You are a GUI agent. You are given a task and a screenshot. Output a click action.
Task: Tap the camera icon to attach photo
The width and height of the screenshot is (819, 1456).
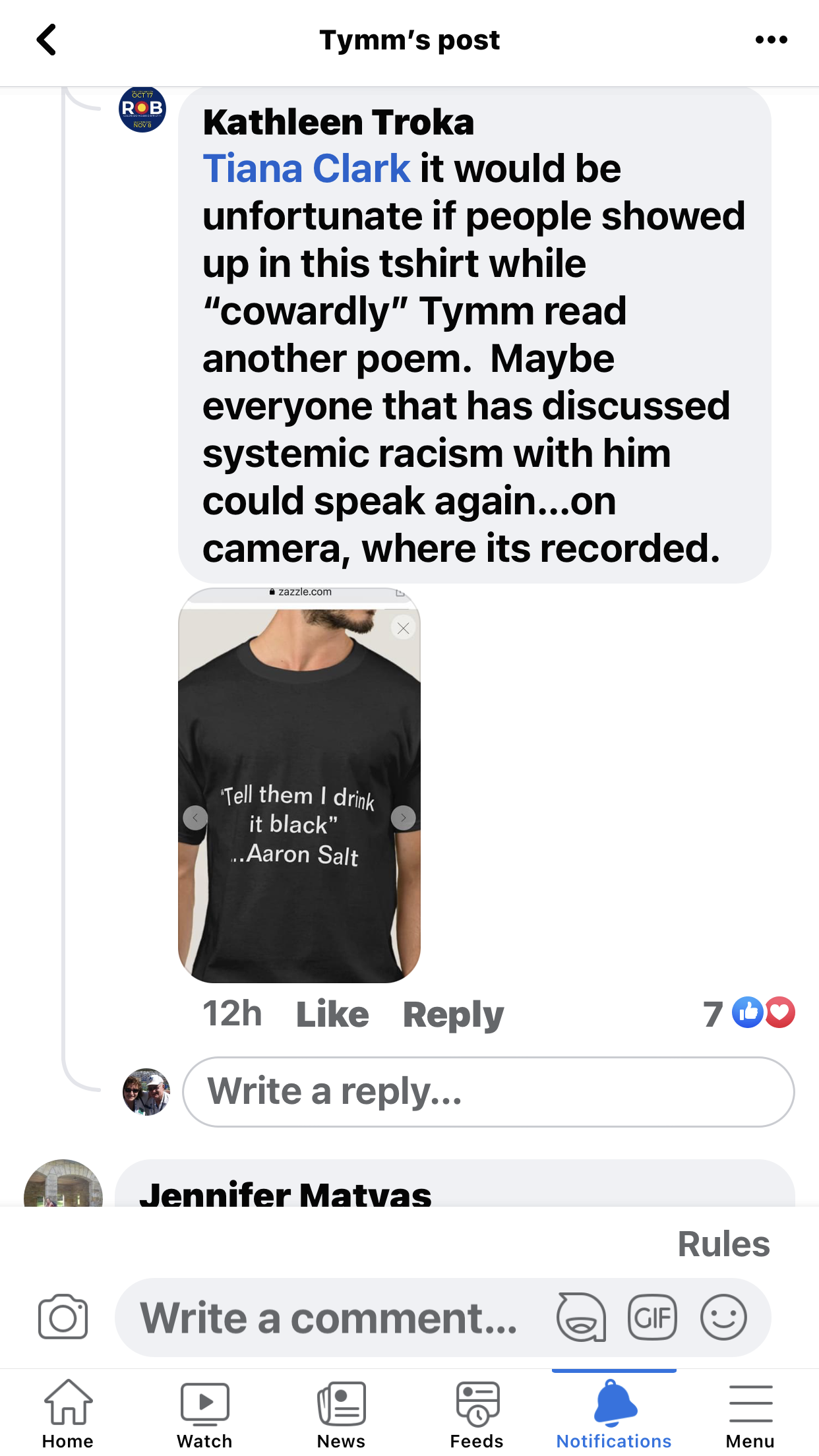[63, 1318]
